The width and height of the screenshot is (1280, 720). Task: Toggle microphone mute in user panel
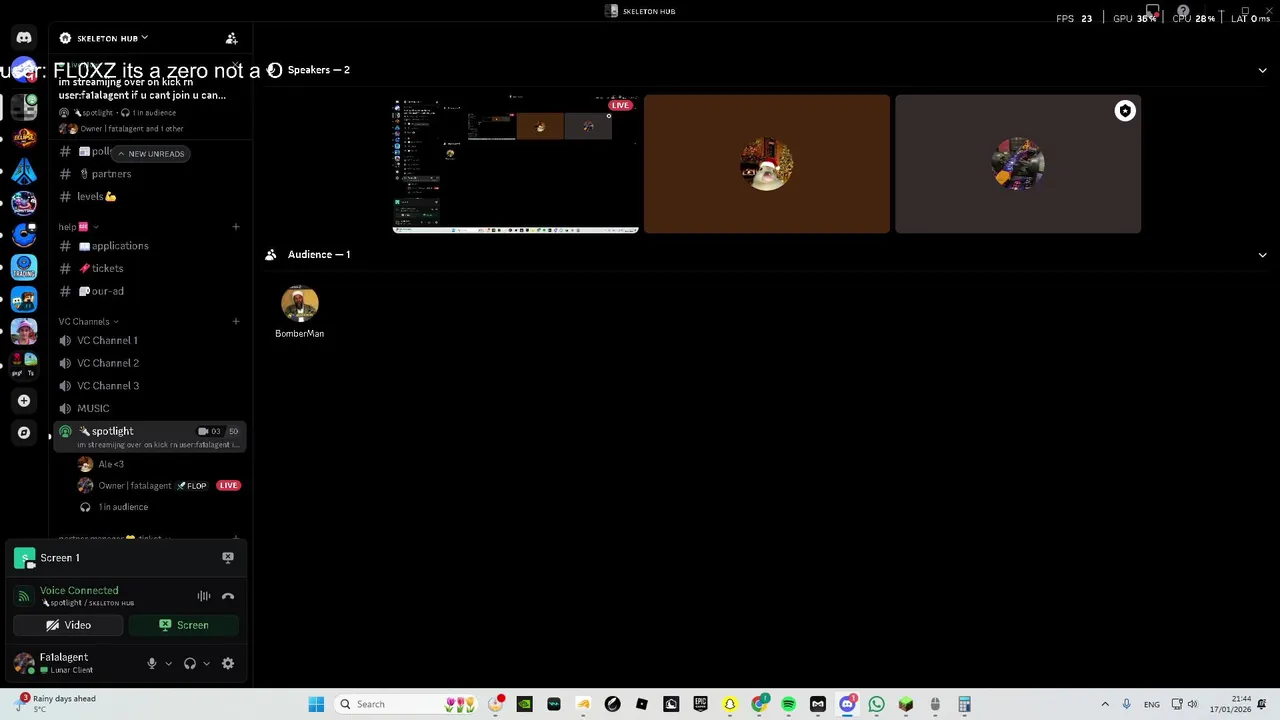pyautogui.click(x=152, y=663)
